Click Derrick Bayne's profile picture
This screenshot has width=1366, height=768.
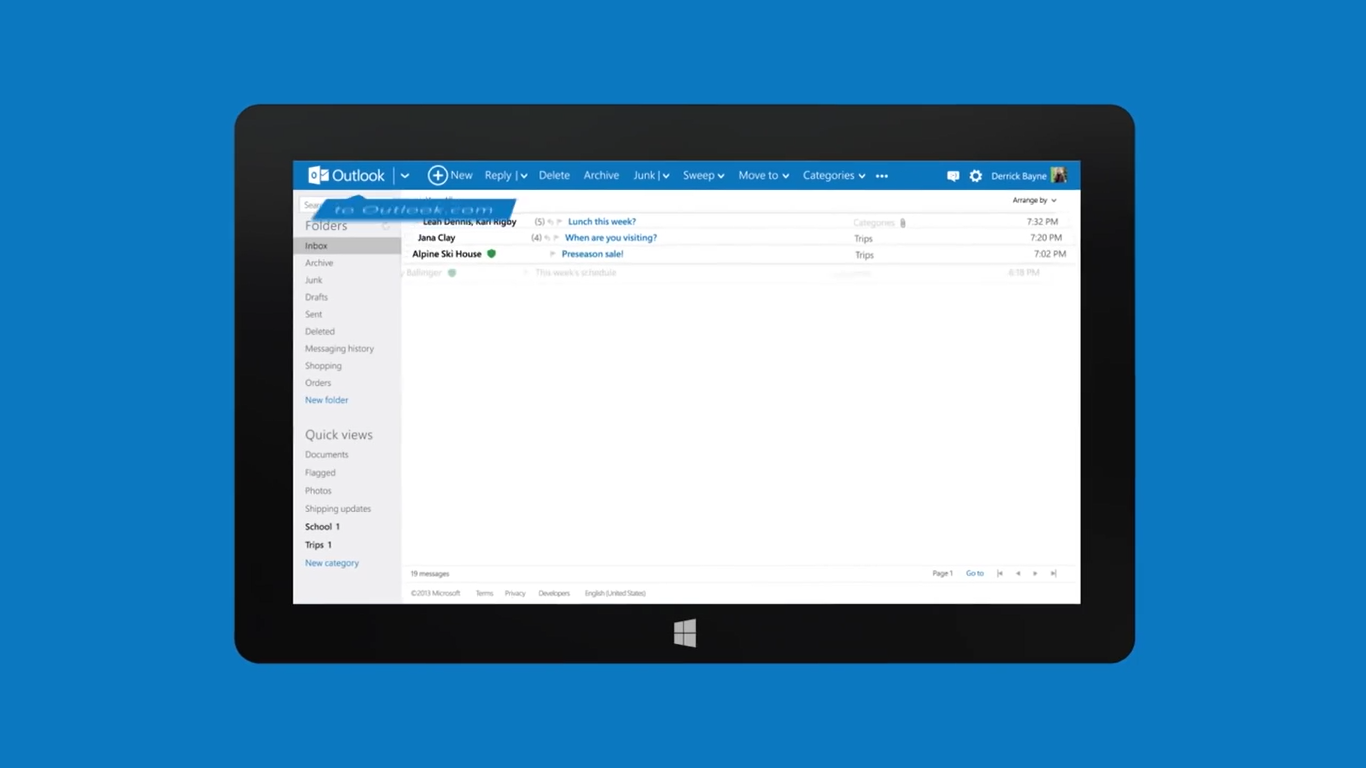(1059, 175)
